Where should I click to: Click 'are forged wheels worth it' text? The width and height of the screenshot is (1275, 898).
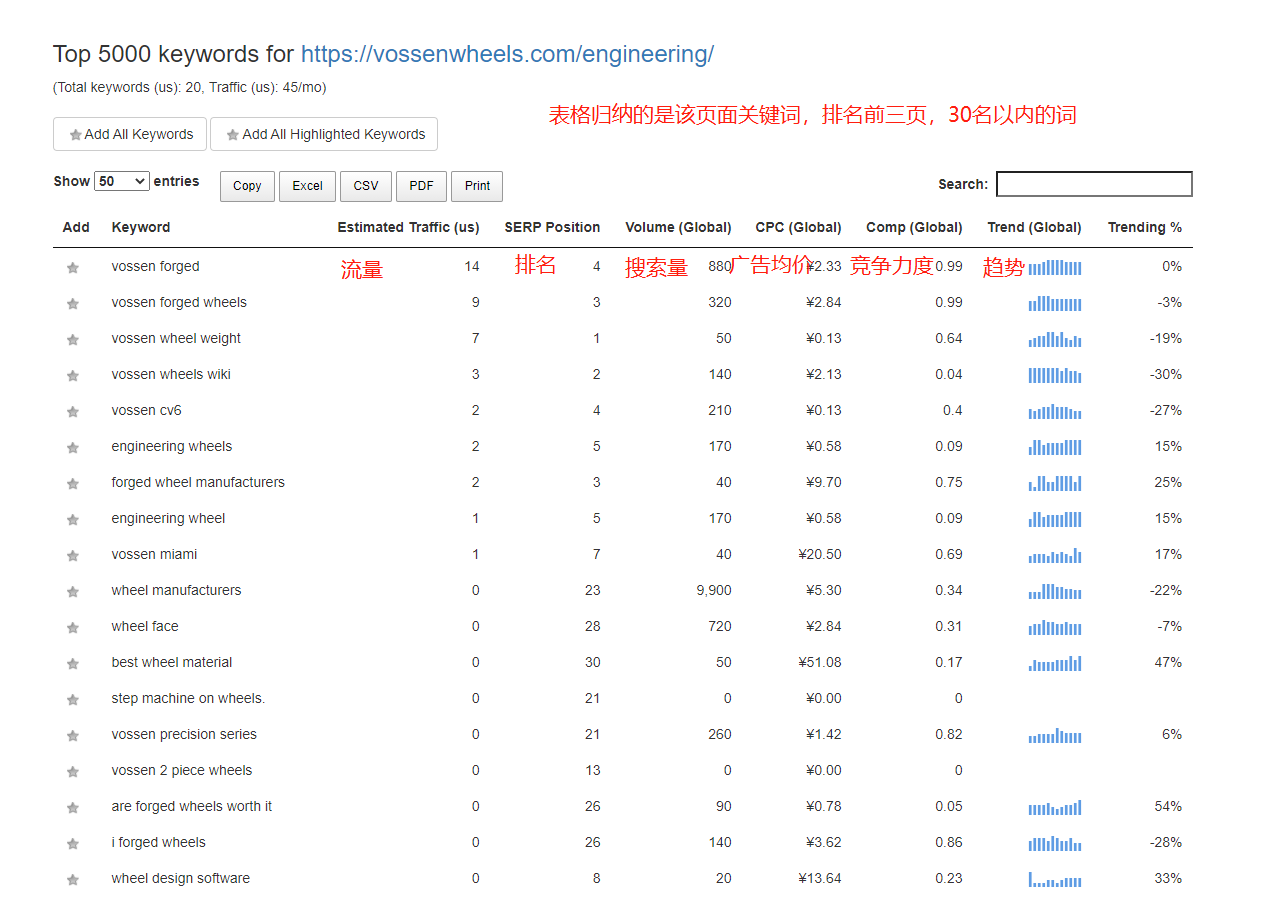(x=192, y=806)
